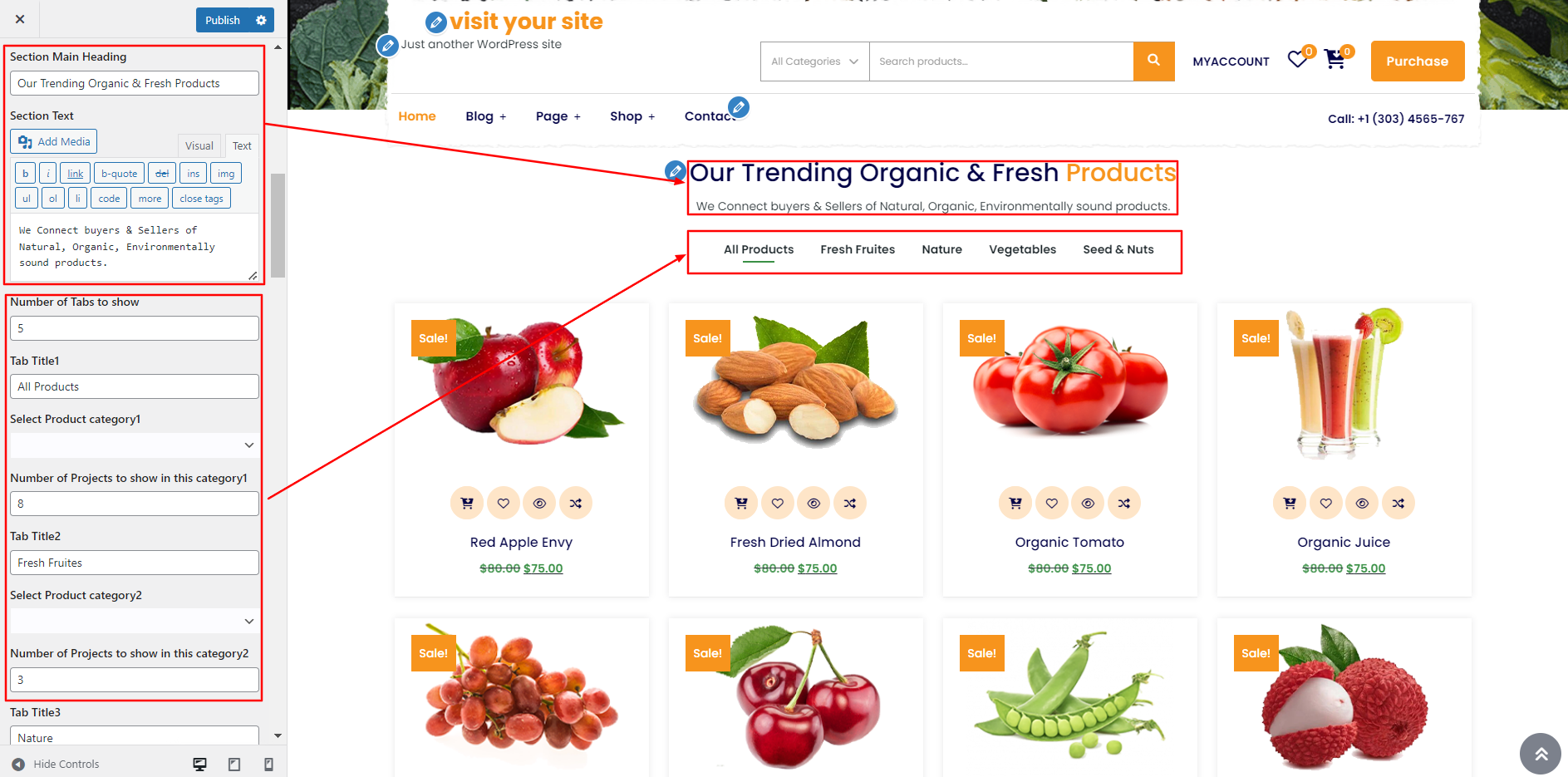
Task: Select the Fresh Fruites product tab
Action: click(x=858, y=249)
